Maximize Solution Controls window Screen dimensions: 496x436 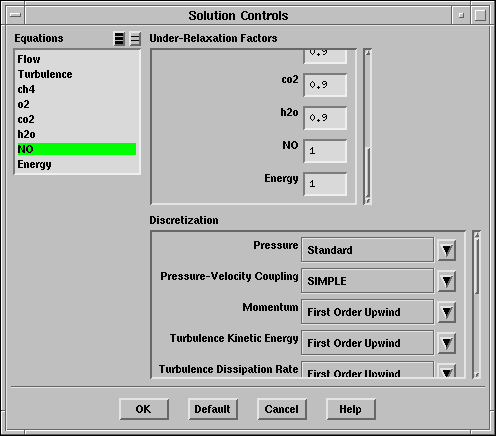(x=480, y=15)
